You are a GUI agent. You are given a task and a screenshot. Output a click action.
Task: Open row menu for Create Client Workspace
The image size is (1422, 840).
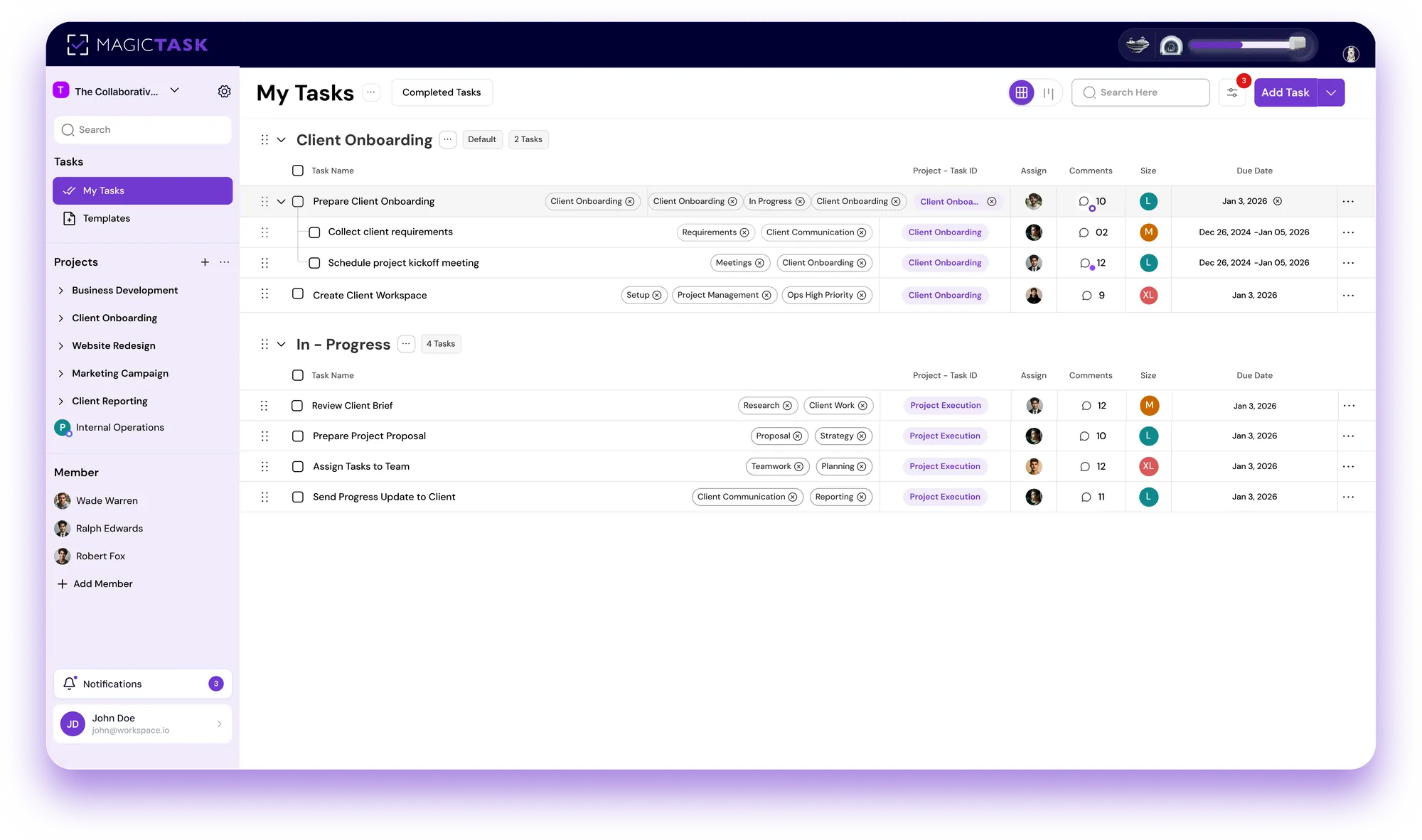(x=1348, y=295)
